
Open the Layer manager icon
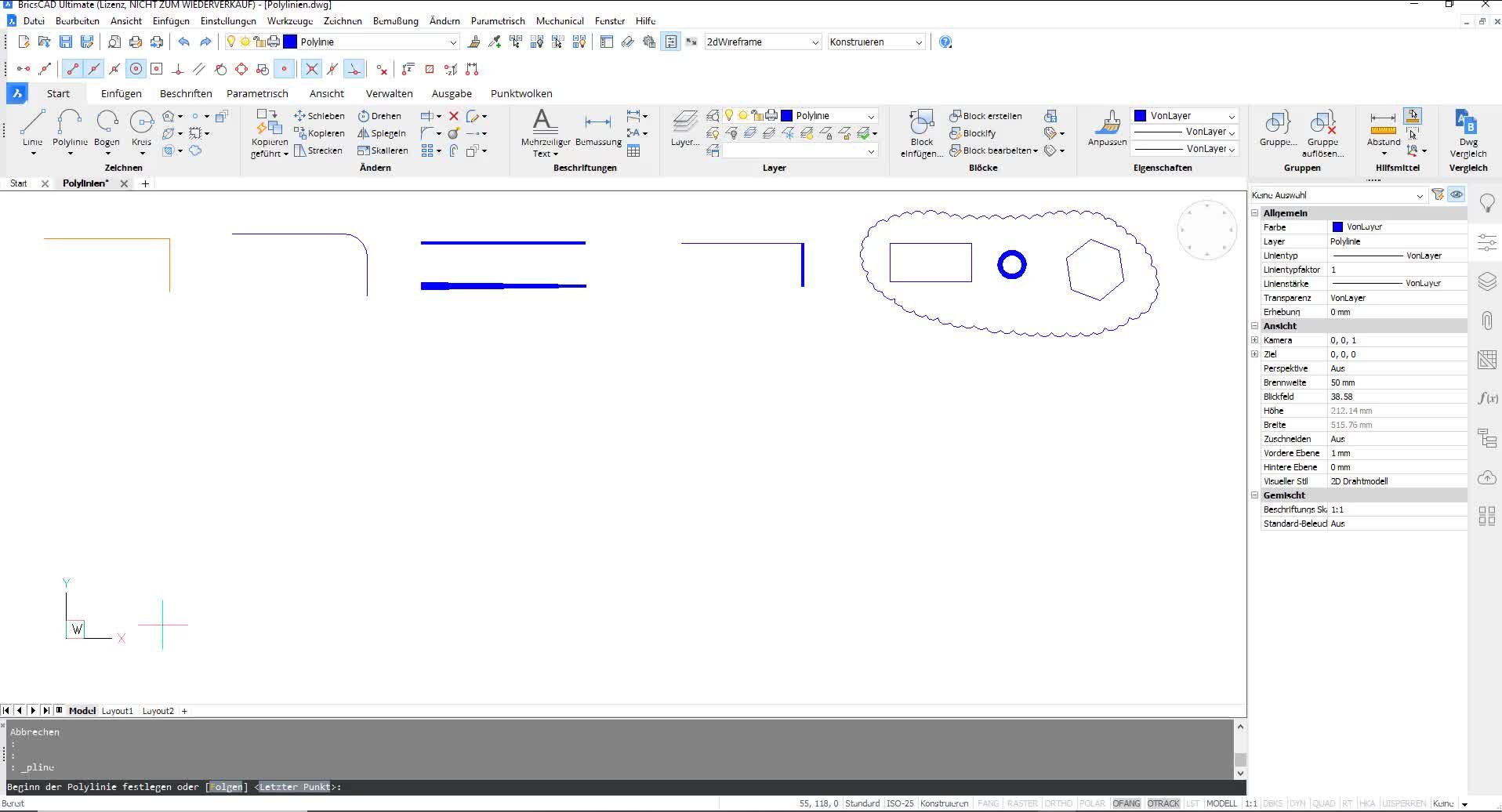click(685, 129)
